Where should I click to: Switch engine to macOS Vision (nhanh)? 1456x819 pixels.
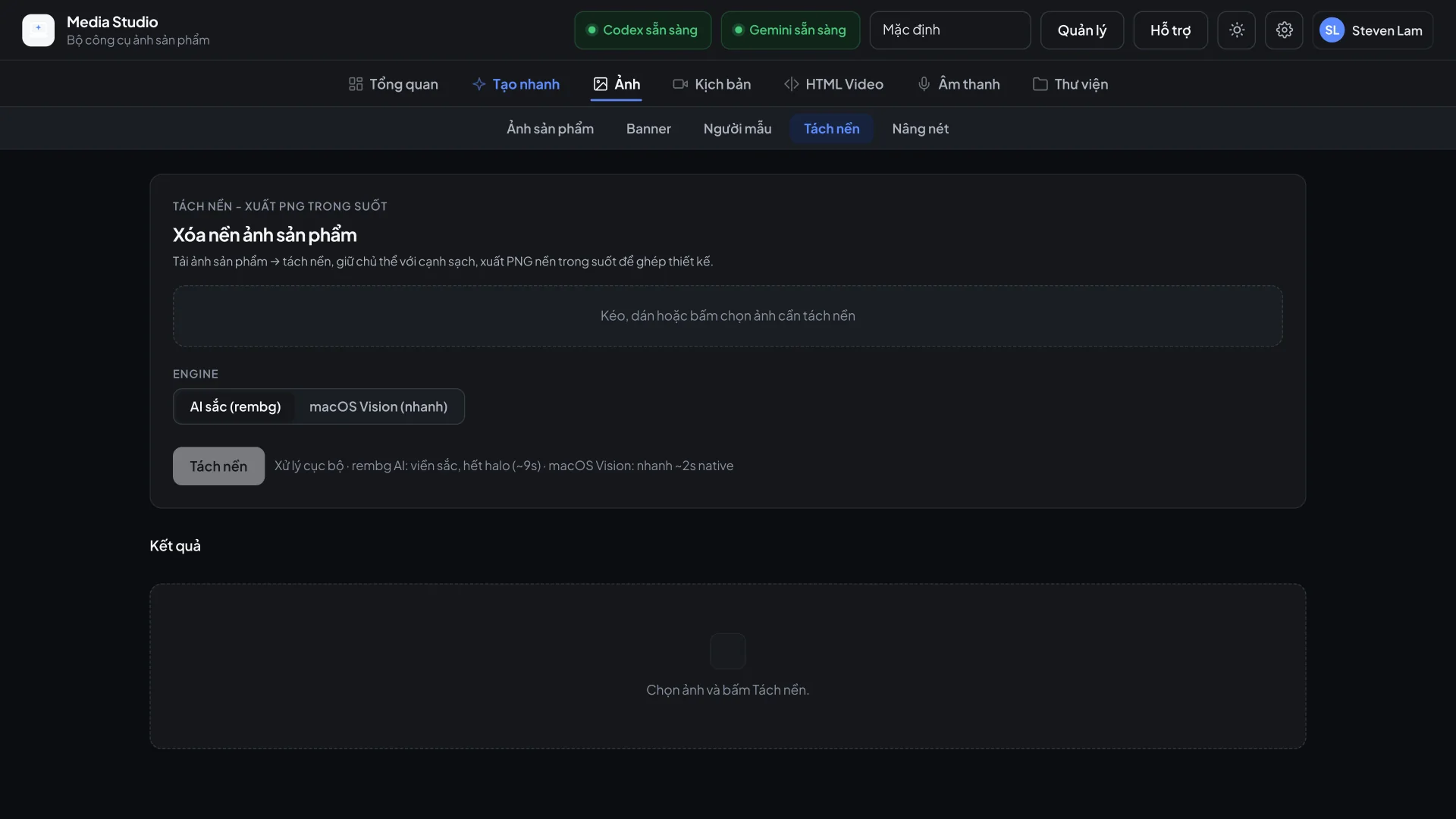click(x=378, y=406)
